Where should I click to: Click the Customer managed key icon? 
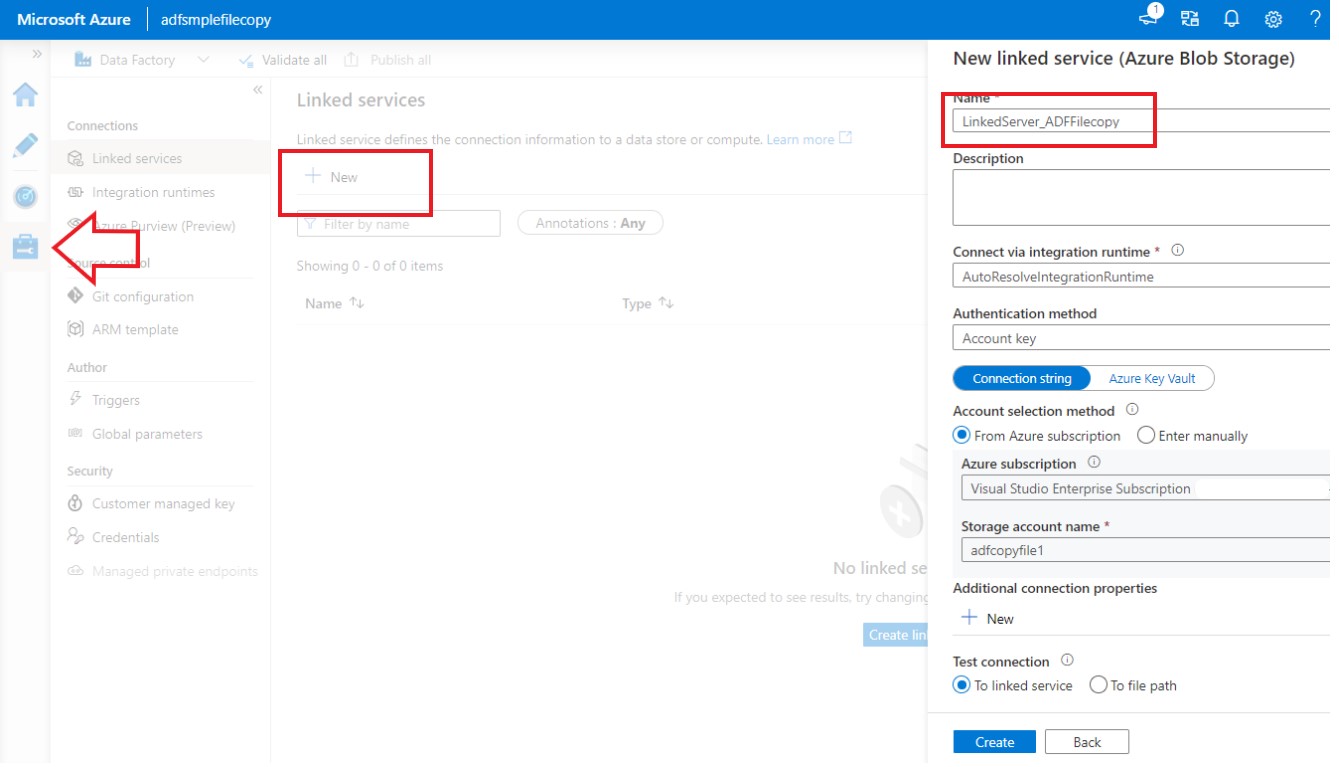tap(75, 503)
